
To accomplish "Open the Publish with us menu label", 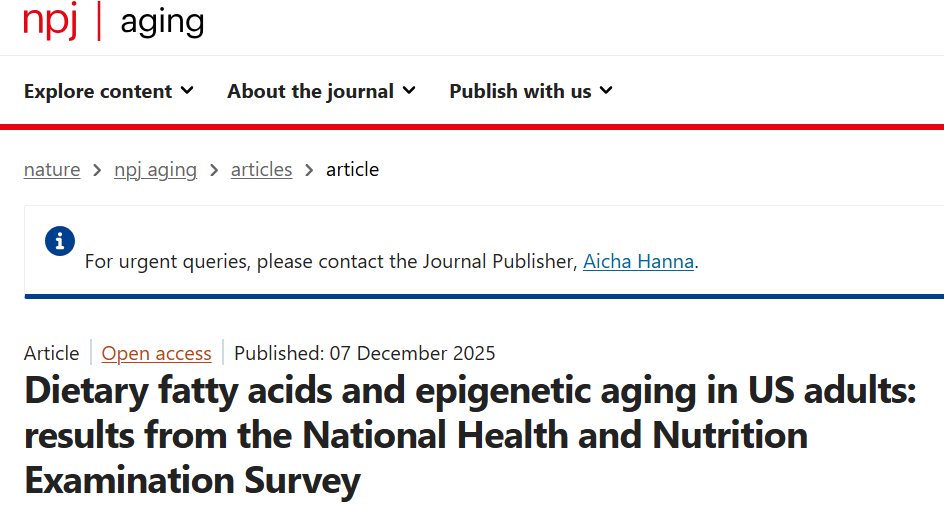I will click(520, 91).
